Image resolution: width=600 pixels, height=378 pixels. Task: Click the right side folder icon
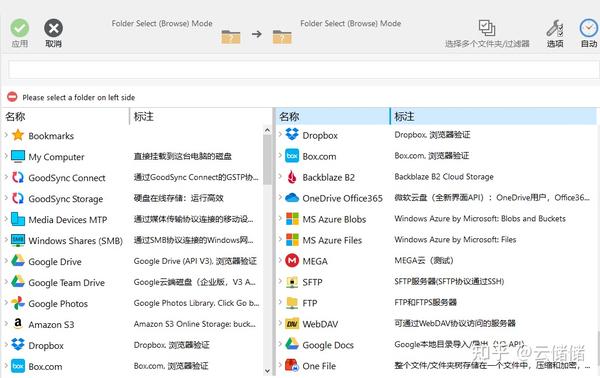(x=282, y=36)
